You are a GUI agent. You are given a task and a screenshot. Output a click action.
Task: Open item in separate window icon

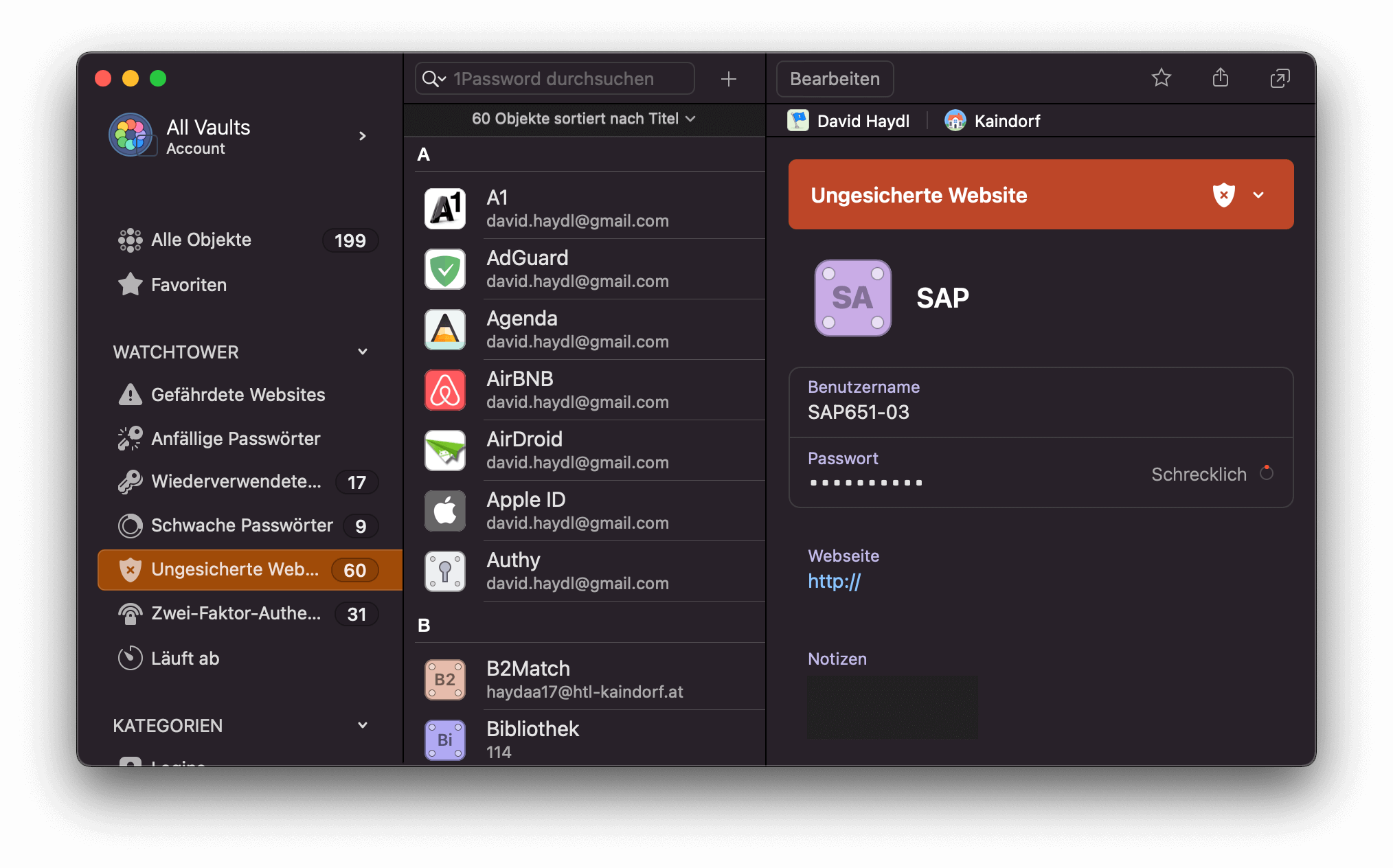pos(1280,78)
